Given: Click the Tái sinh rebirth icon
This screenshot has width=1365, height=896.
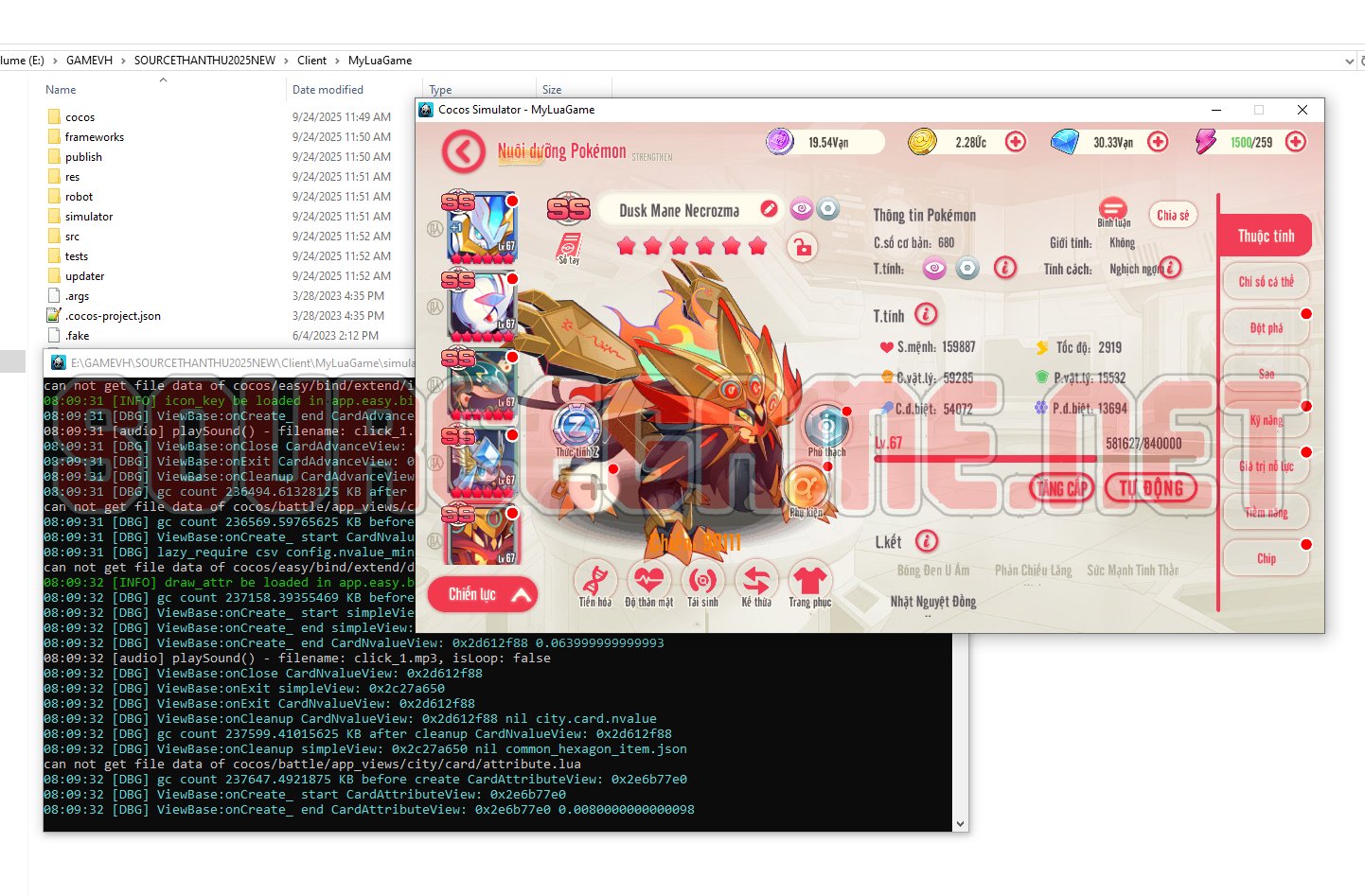Looking at the screenshot, I should (x=702, y=582).
